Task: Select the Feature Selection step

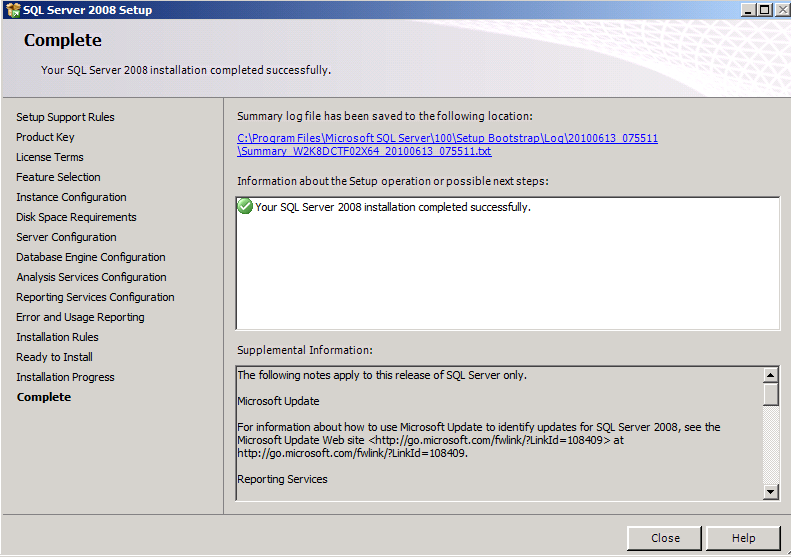Action: [58, 177]
